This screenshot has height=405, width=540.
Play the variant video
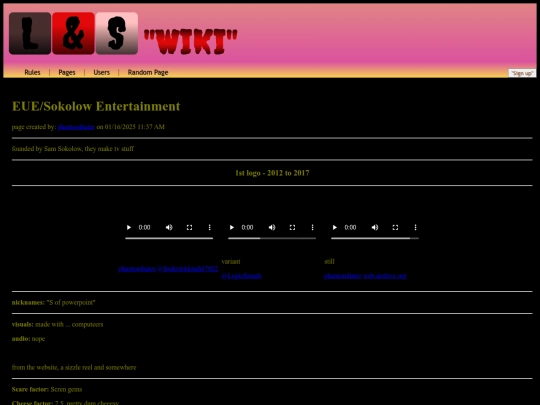pyautogui.click(x=232, y=227)
